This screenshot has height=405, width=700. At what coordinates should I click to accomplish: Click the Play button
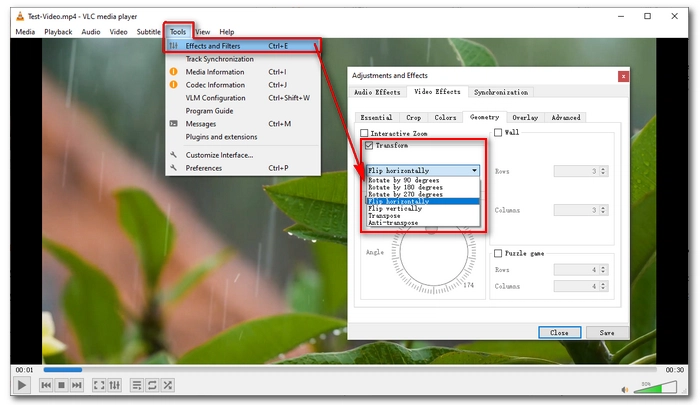coord(21,385)
